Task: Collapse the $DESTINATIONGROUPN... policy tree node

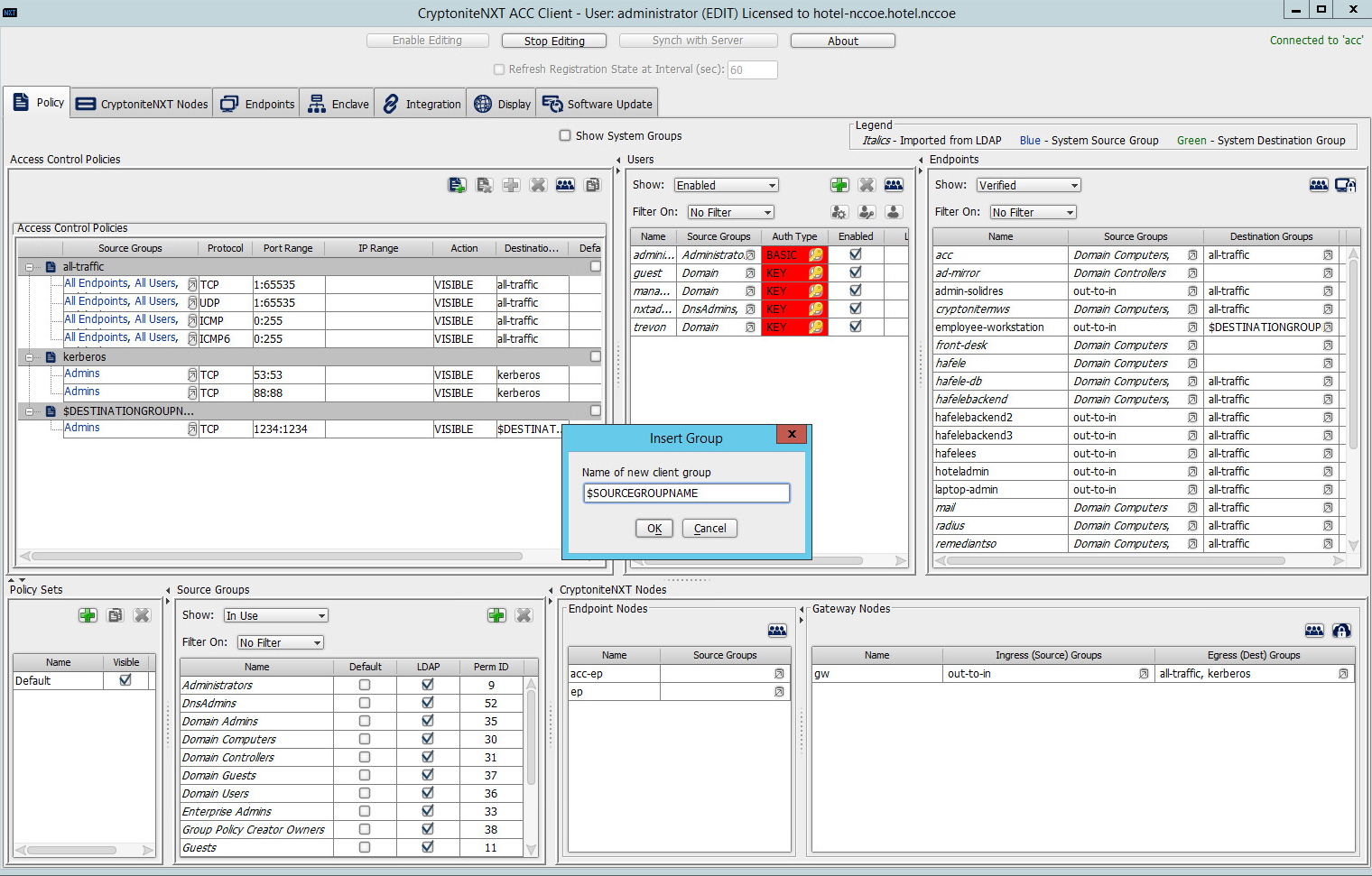Action: (x=29, y=411)
